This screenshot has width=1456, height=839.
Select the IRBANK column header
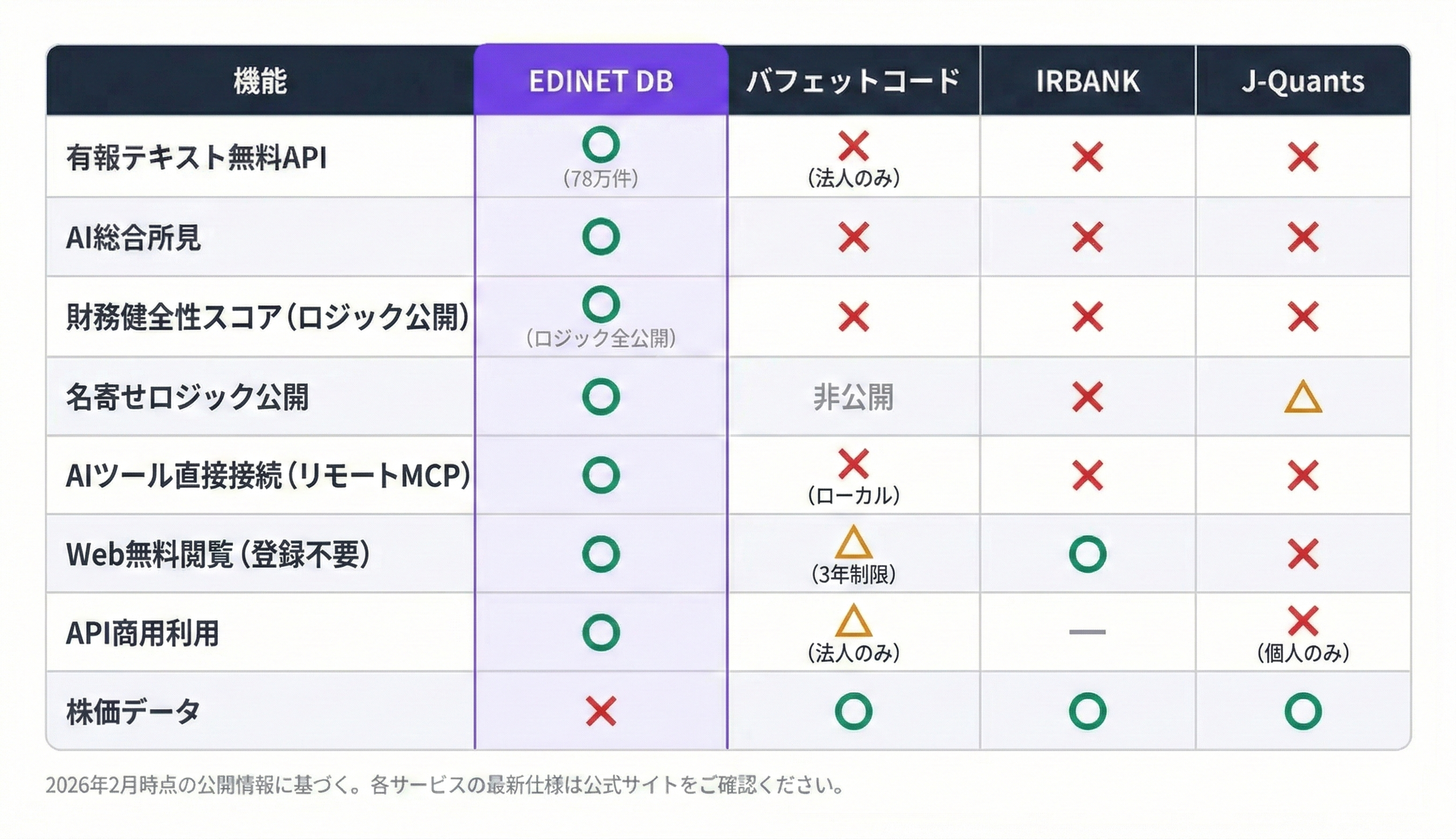(1088, 81)
